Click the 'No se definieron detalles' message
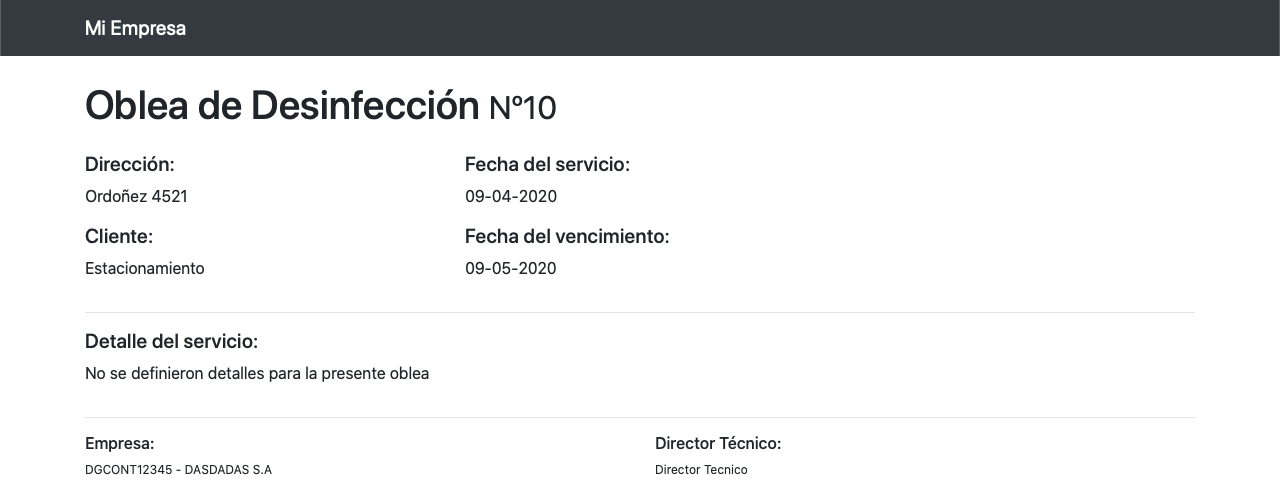 tap(257, 373)
